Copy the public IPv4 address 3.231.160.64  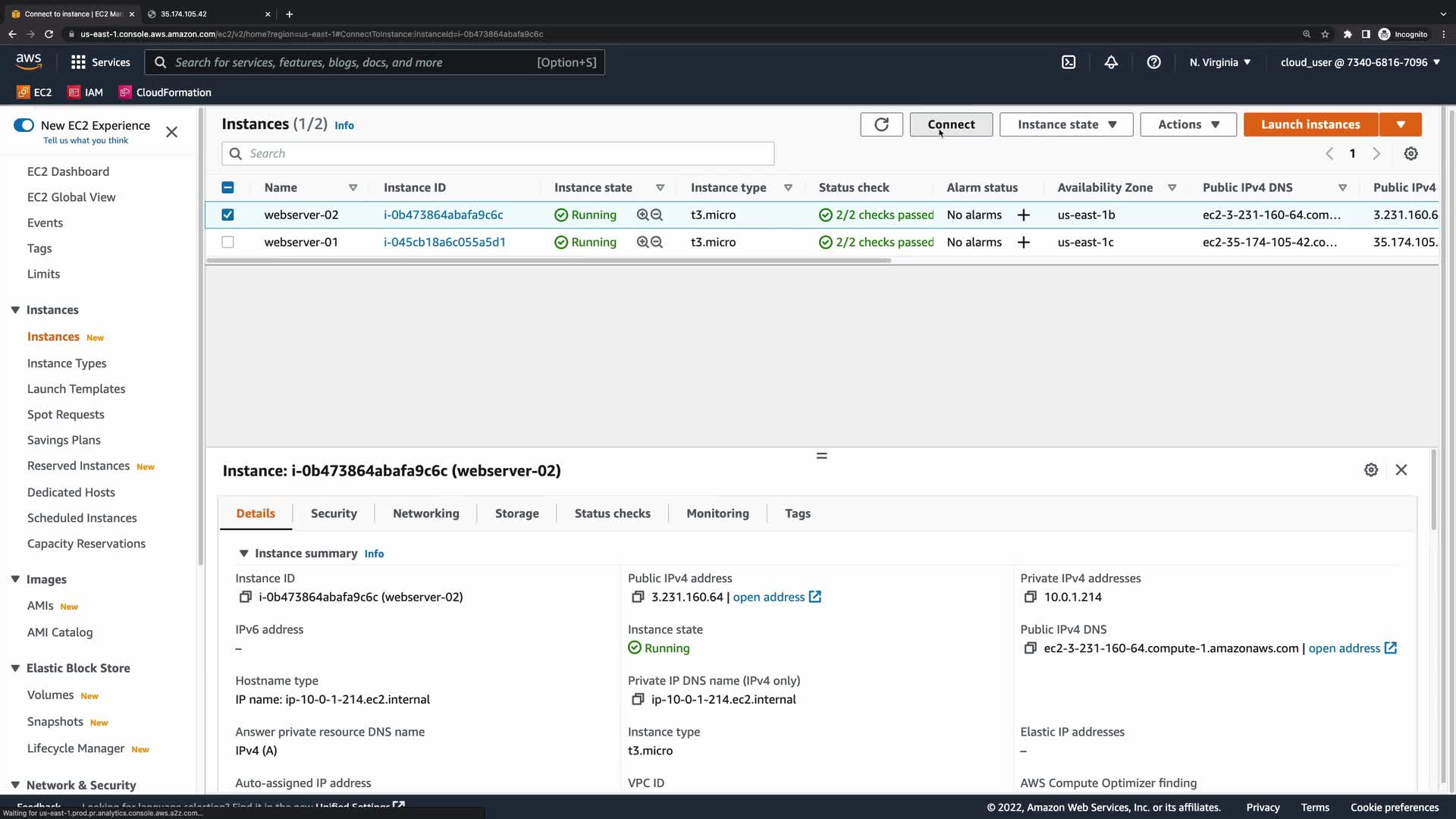click(x=638, y=597)
